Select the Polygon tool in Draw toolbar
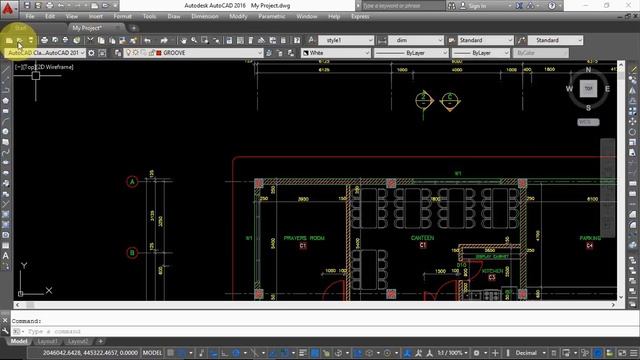The width and height of the screenshot is (640, 360). pyautogui.click(x=5, y=100)
